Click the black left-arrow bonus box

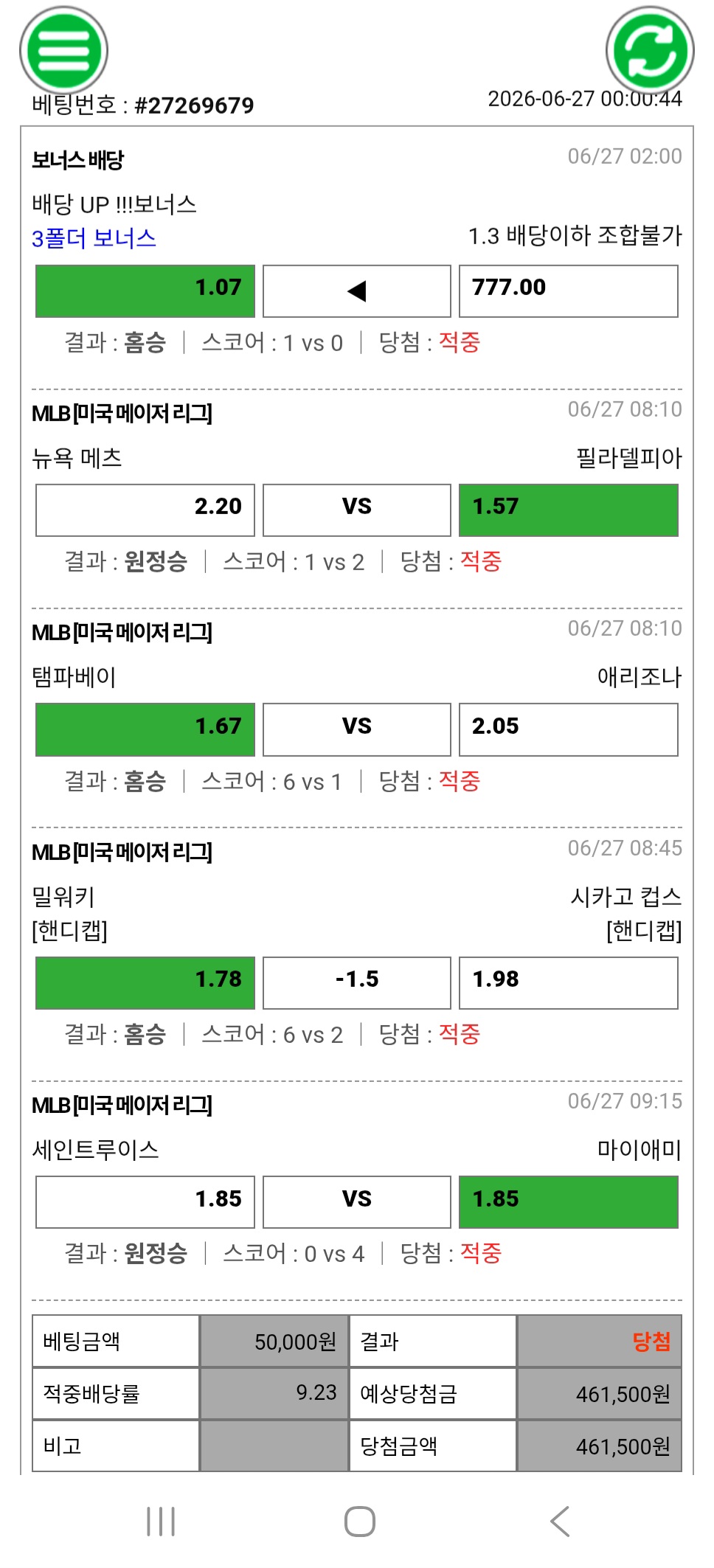click(x=357, y=291)
